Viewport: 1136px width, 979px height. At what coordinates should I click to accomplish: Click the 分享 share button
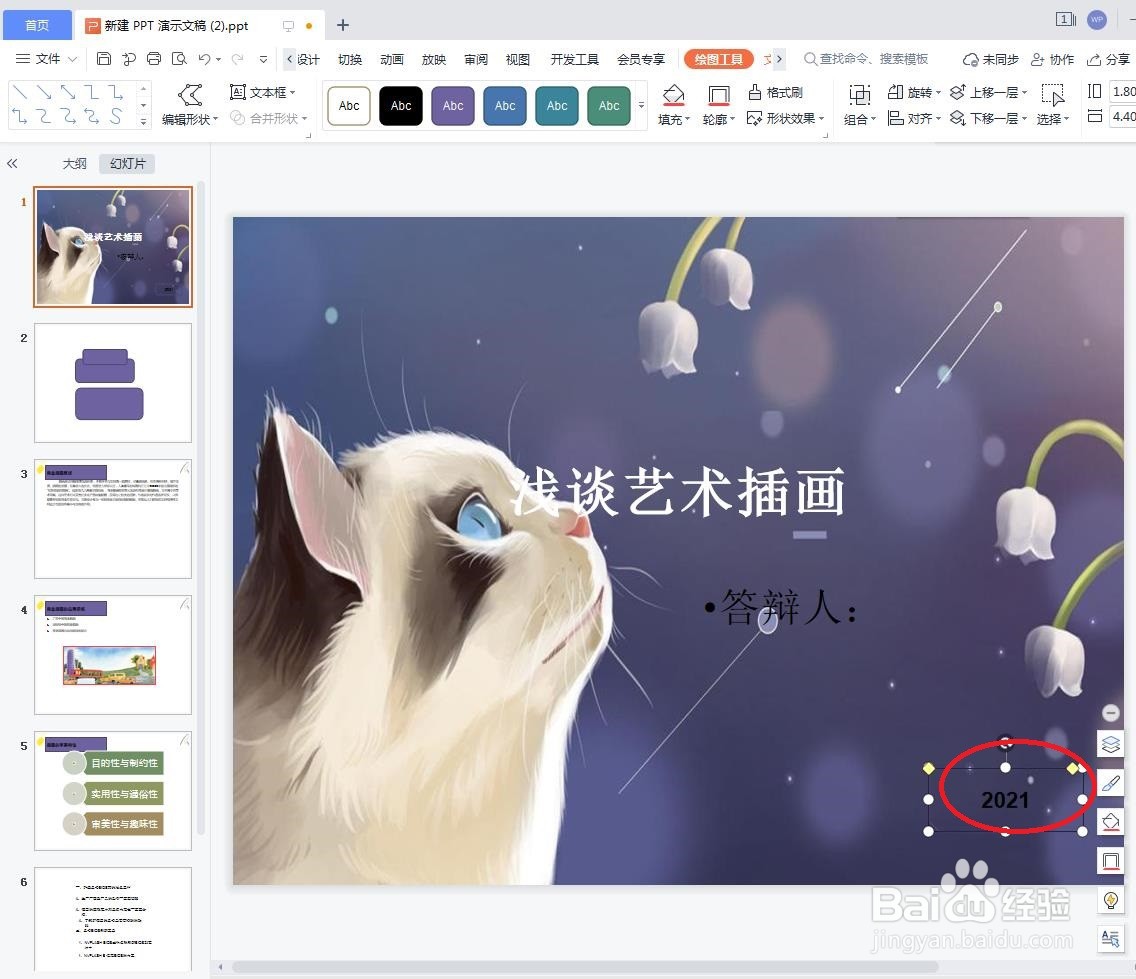tap(1108, 59)
